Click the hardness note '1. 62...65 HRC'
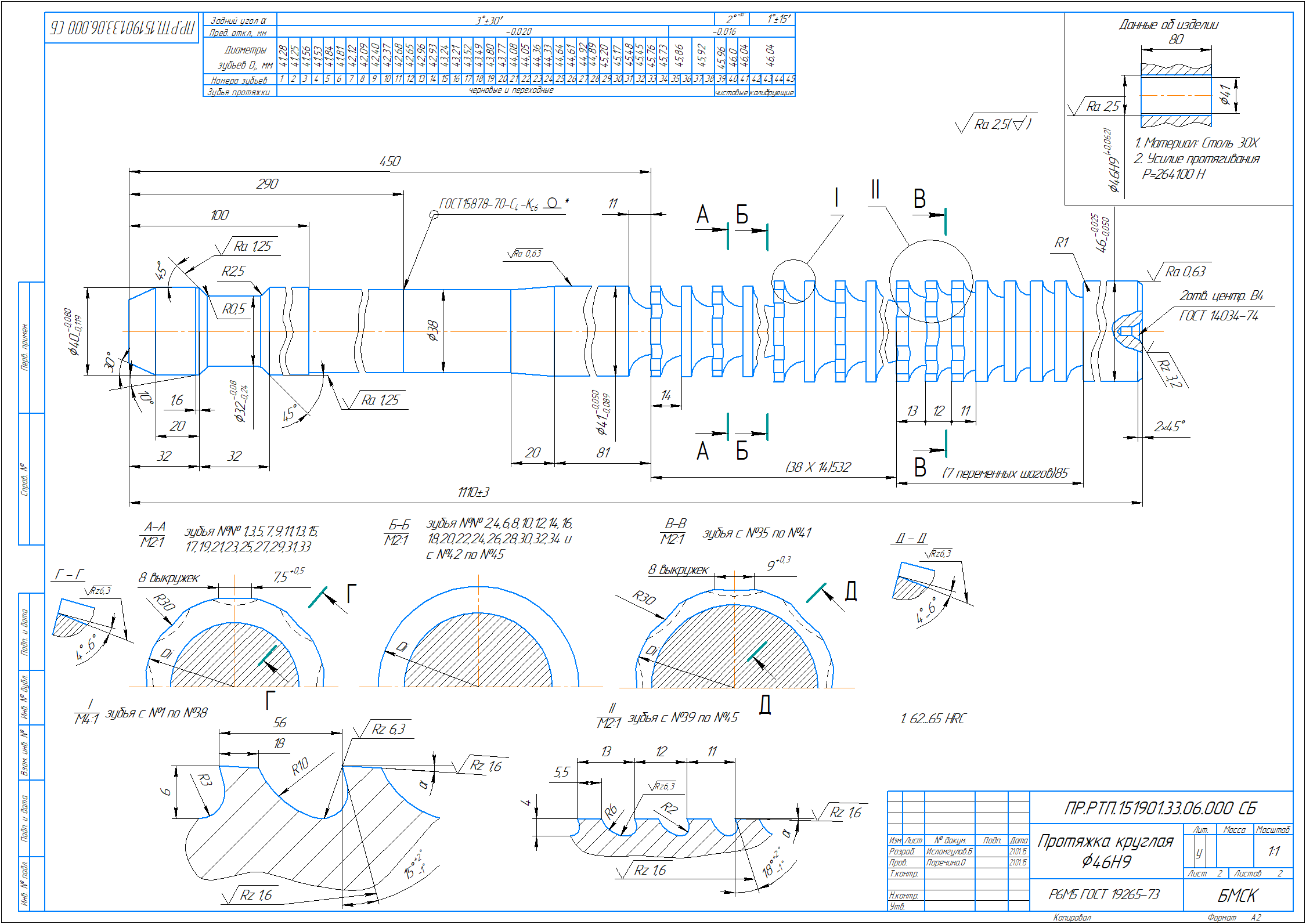Image resolution: width=1306 pixels, height=924 pixels. tap(933, 719)
